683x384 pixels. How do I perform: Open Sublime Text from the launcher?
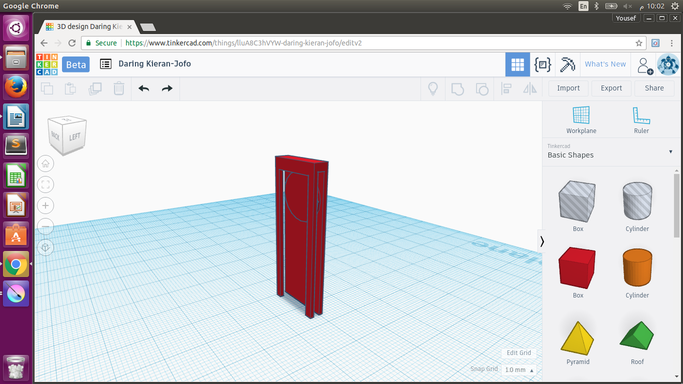(x=16, y=145)
